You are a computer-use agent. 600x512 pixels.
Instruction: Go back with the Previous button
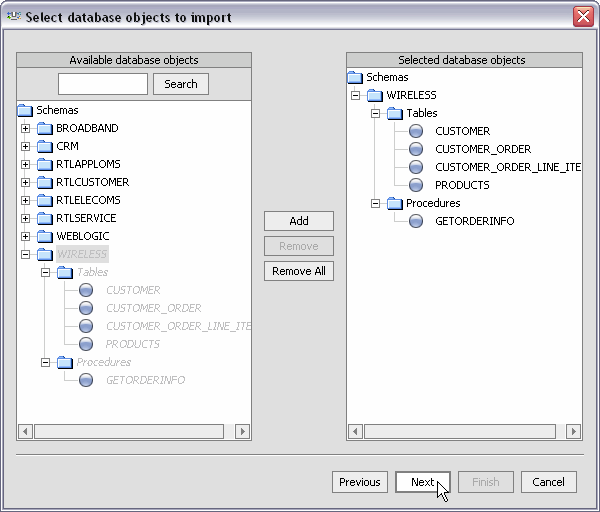click(x=360, y=482)
